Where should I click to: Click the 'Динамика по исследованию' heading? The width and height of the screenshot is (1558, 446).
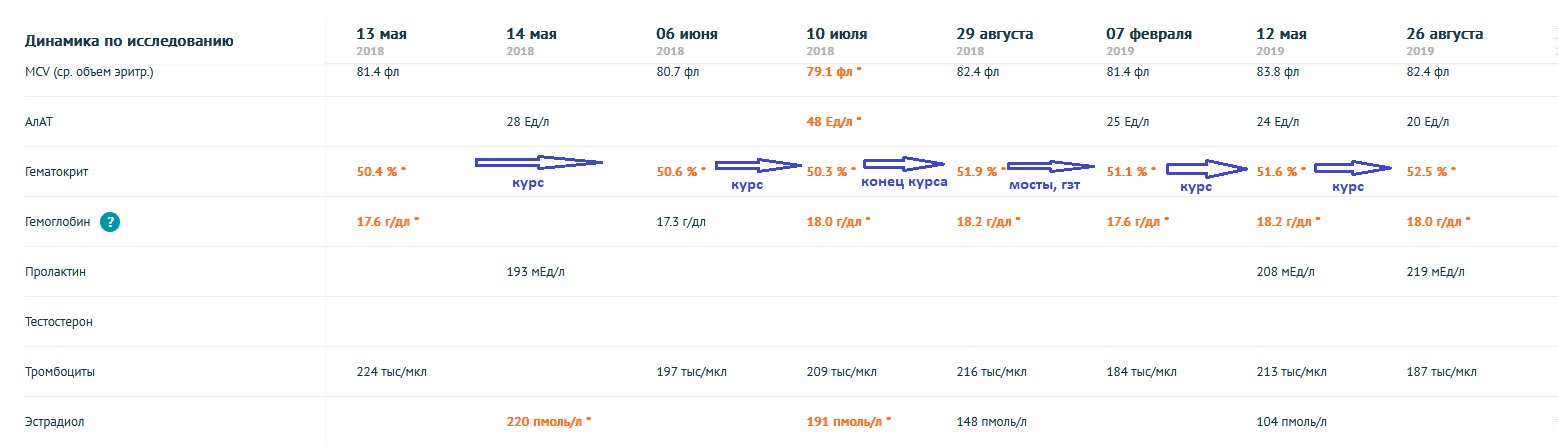[x=128, y=41]
